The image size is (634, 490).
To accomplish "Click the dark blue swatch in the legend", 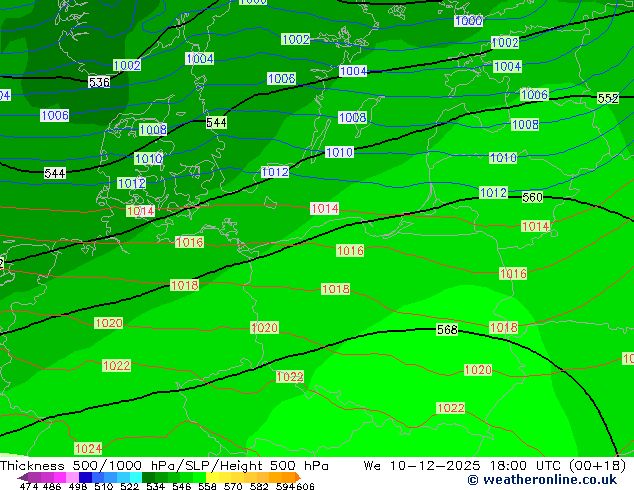I will (85, 477).
